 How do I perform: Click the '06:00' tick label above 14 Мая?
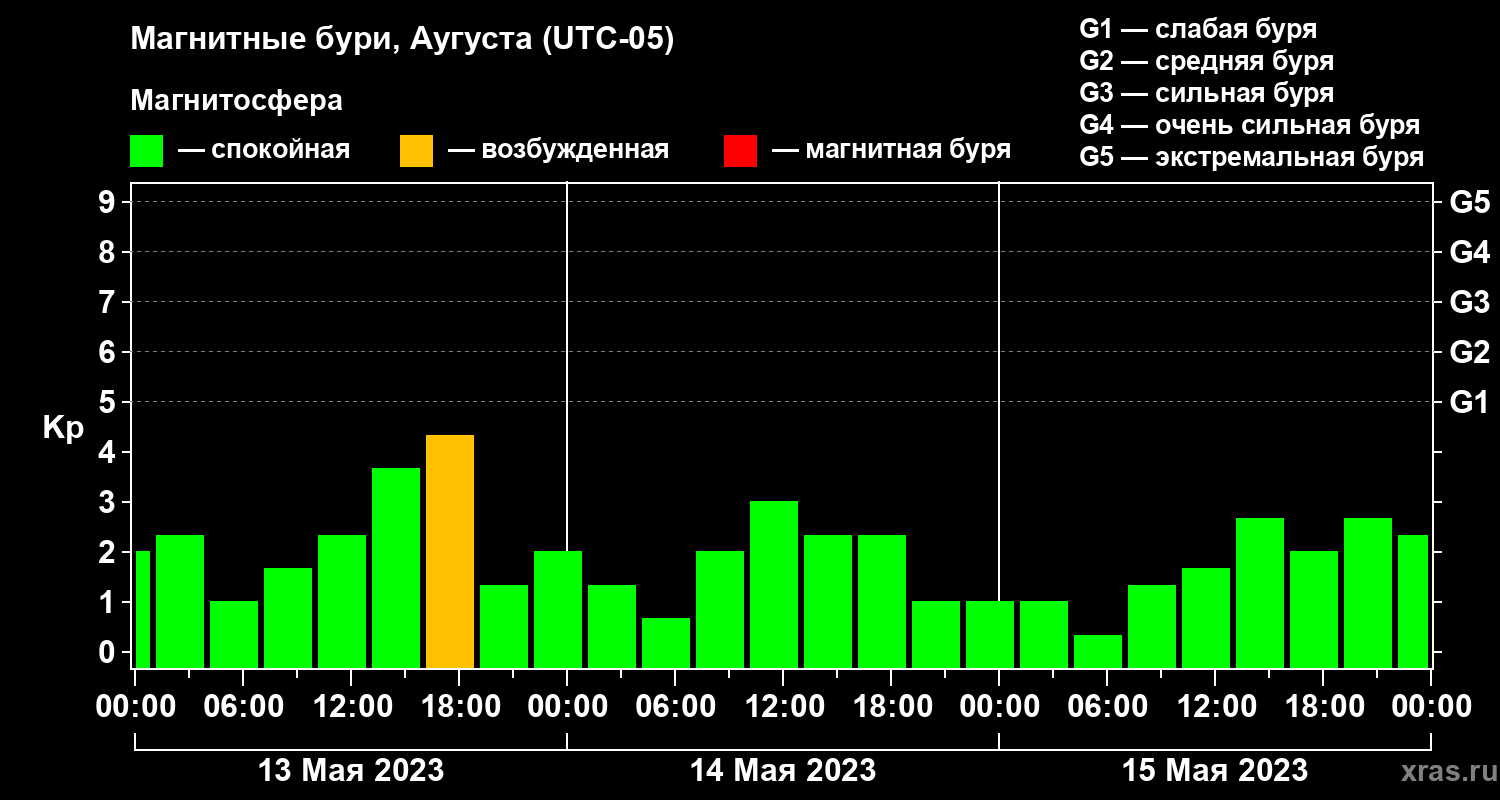pyautogui.click(x=675, y=707)
